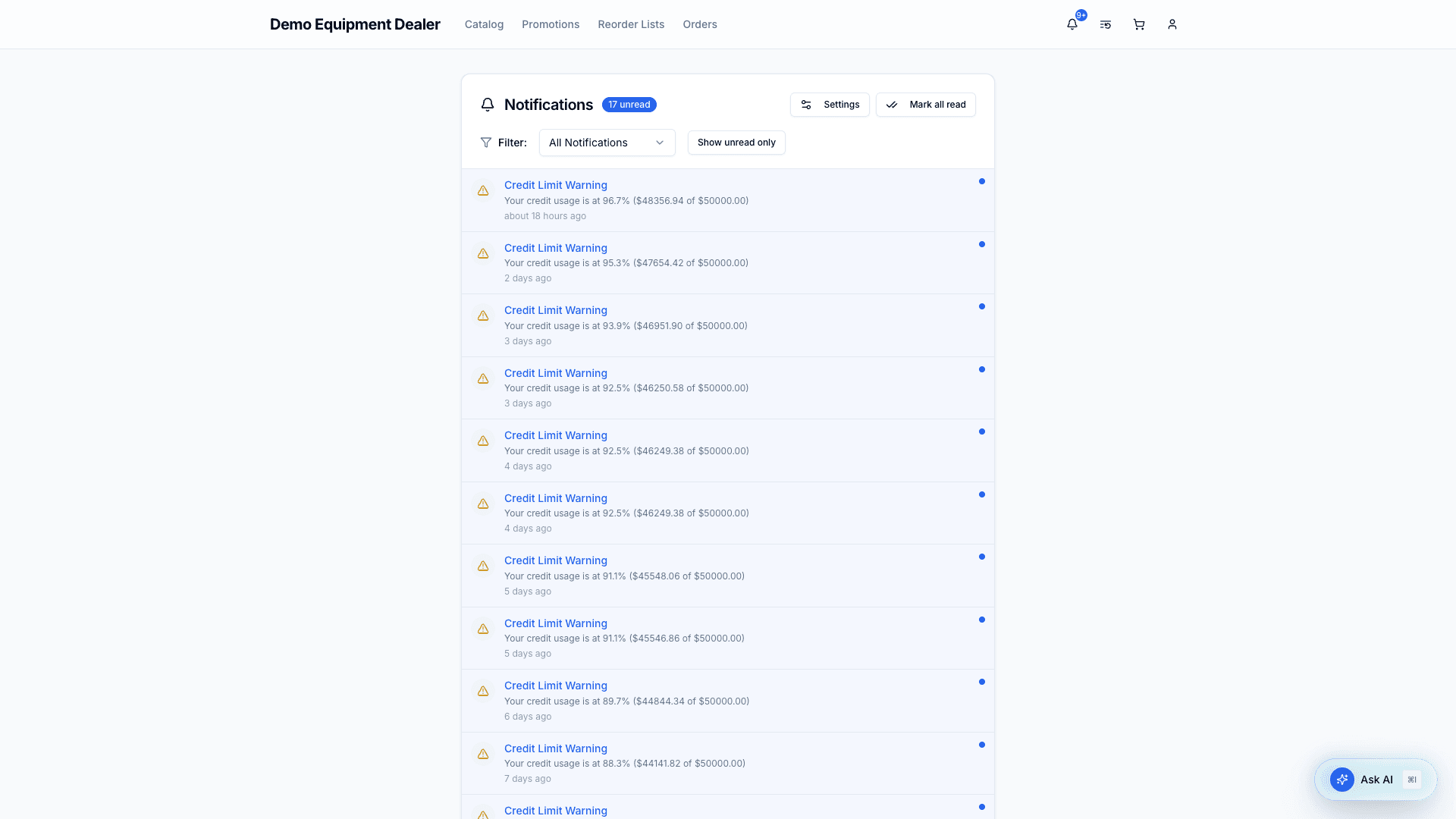1456x819 pixels.
Task: Click unread dot on 89.7% notification
Action: click(981, 682)
